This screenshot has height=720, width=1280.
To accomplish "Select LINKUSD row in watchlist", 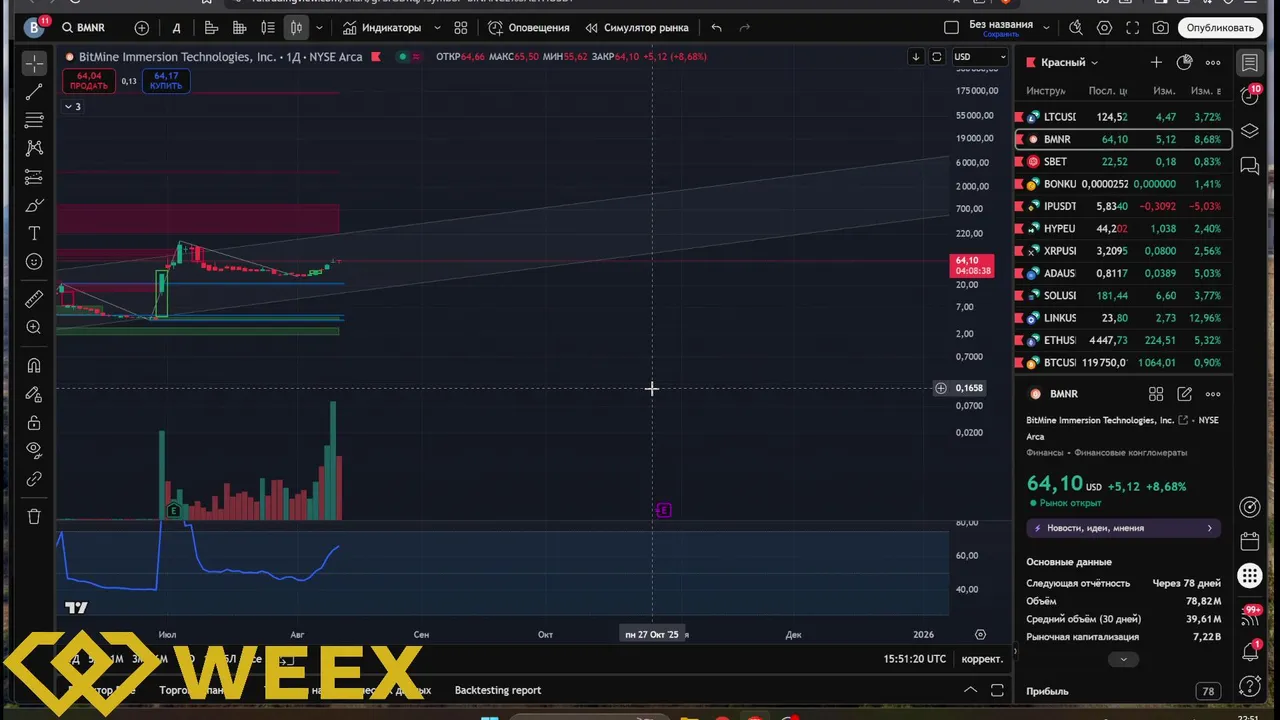I will click(x=1123, y=318).
